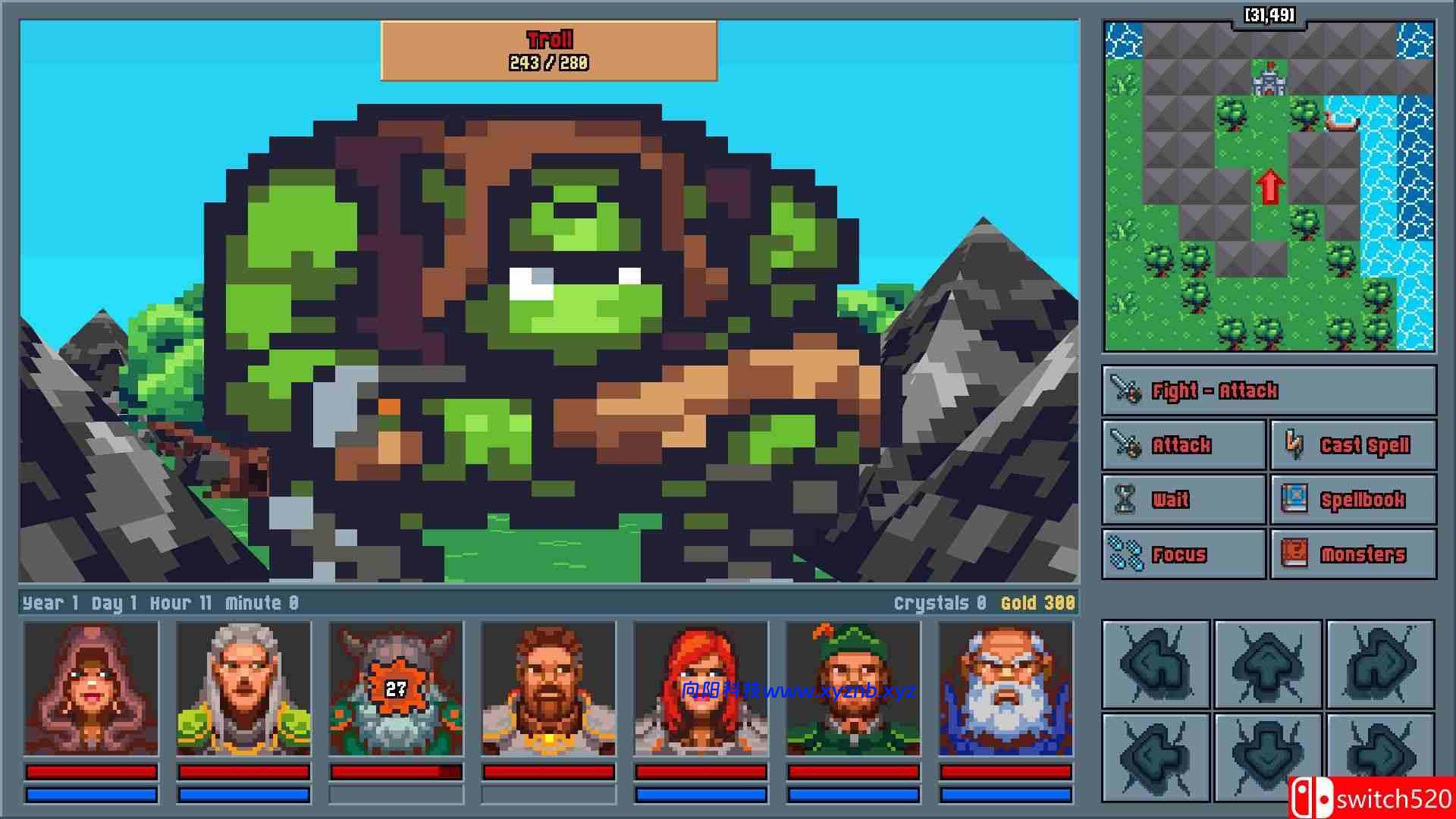This screenshot has height=819, width=1456.
Task: Select the red-haired woman portrait
Action: (x=701, y=689)
